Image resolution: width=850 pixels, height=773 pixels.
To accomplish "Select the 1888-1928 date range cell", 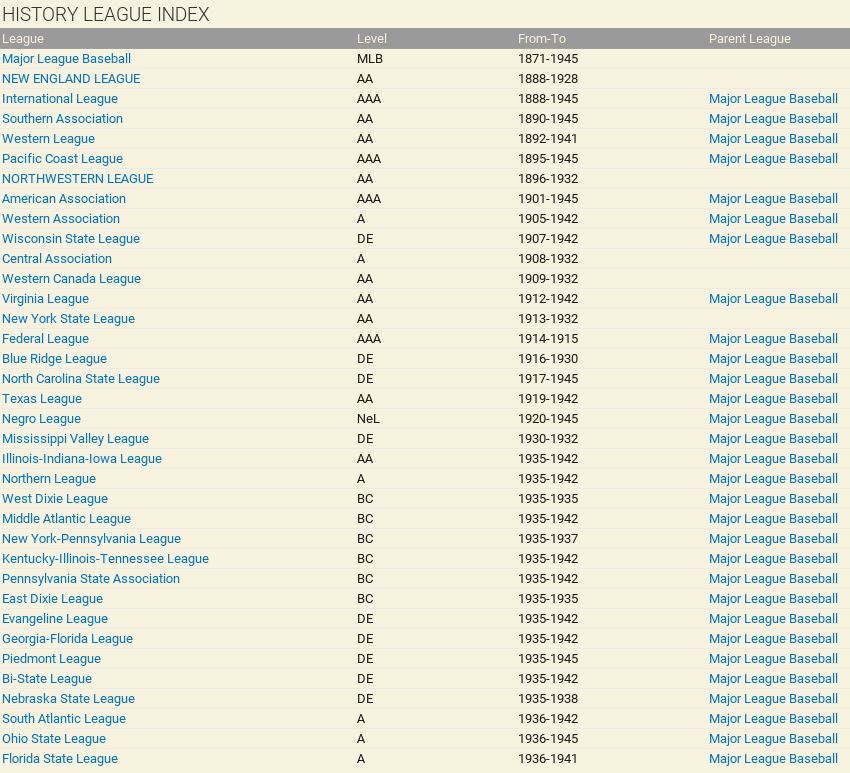I will click(x=548, y=79).
